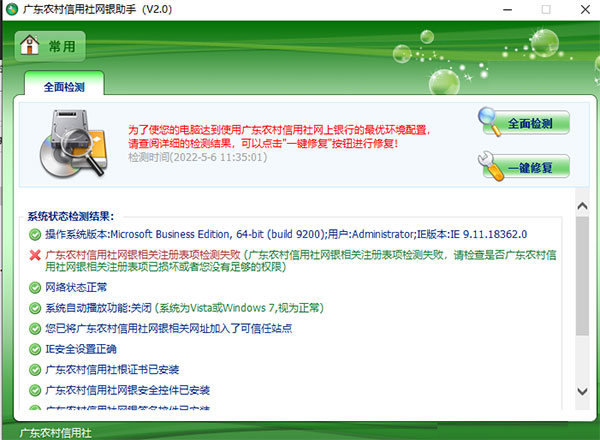Select the 操作系统版本 result text

286,234
